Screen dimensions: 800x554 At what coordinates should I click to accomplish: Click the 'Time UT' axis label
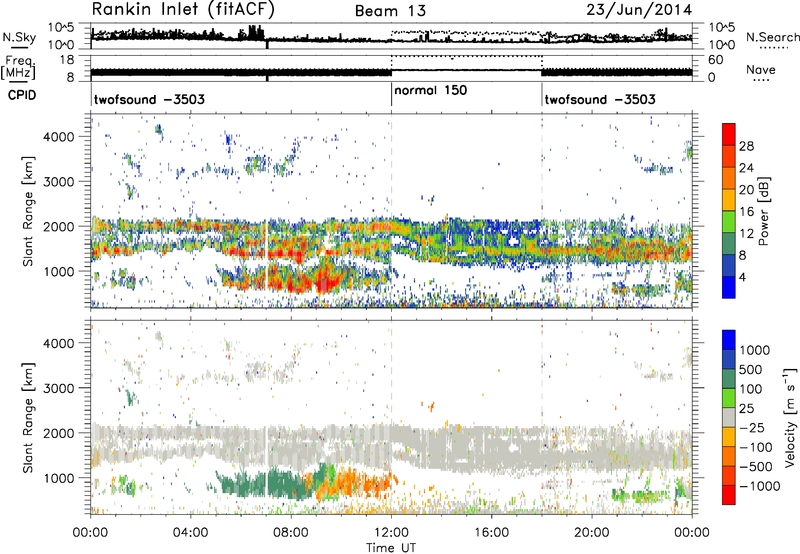[391, 548]
